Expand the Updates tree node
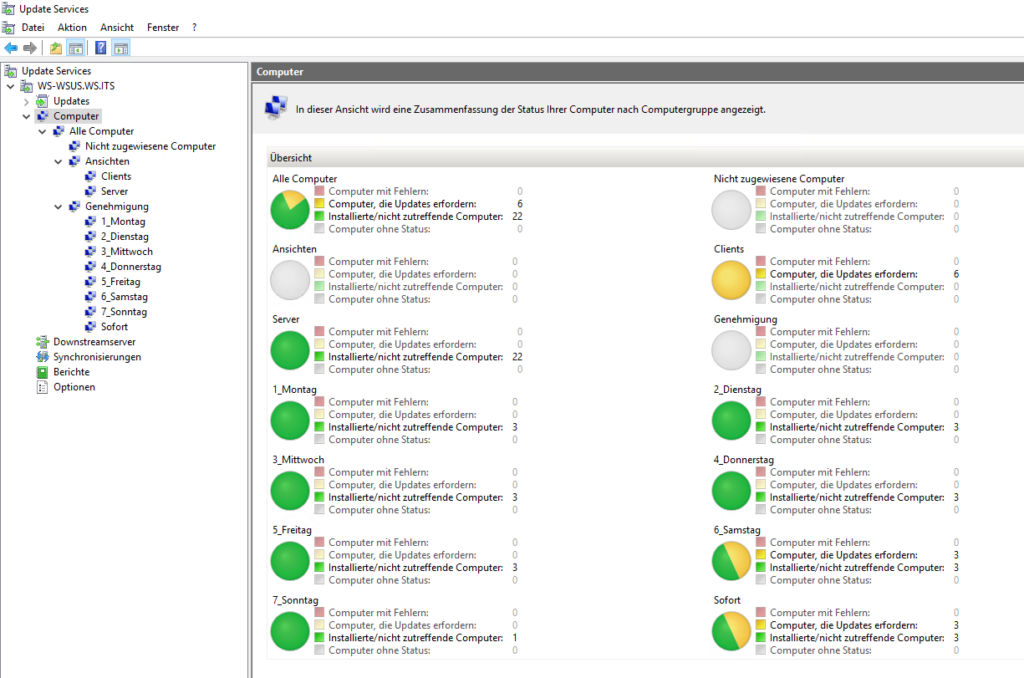Screen dimensions: 1024x678 click(26, 101)
